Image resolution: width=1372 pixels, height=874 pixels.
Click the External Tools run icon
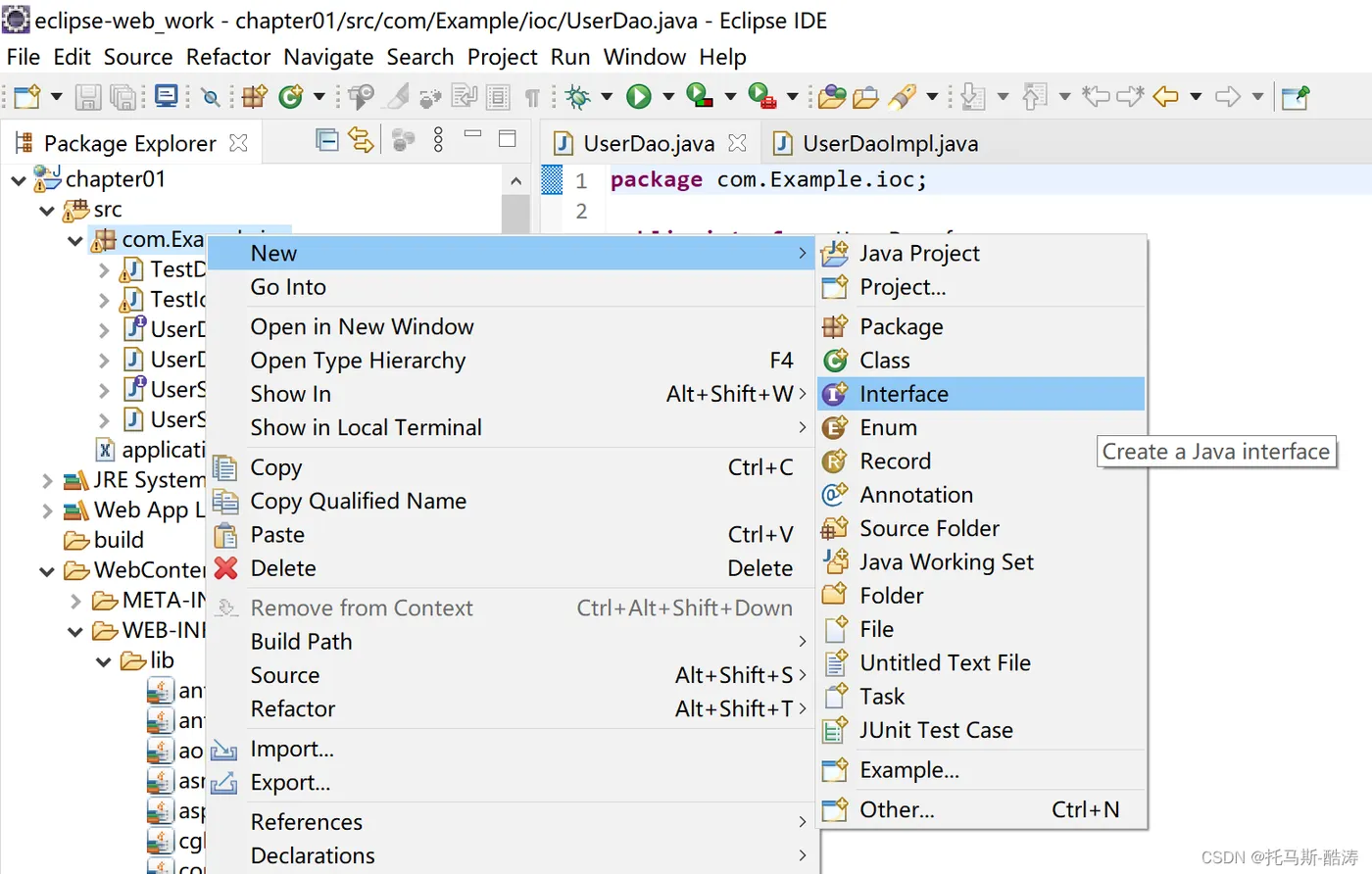click(x=762, y=96)
